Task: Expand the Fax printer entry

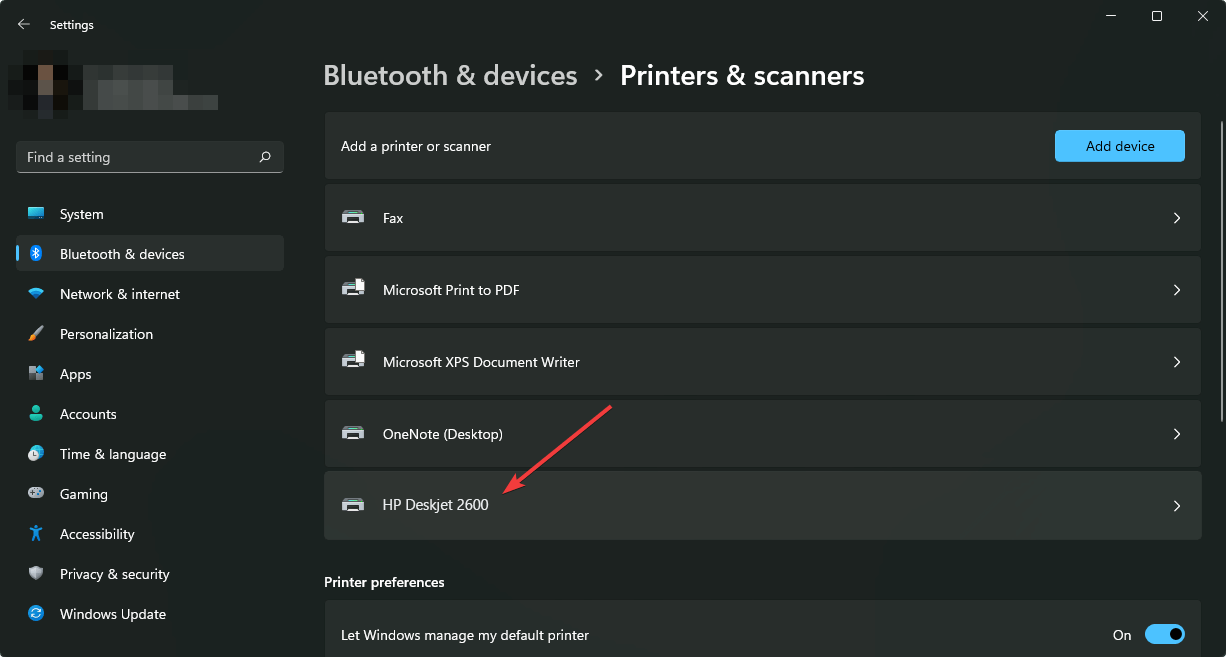Action: point(1177,217)
